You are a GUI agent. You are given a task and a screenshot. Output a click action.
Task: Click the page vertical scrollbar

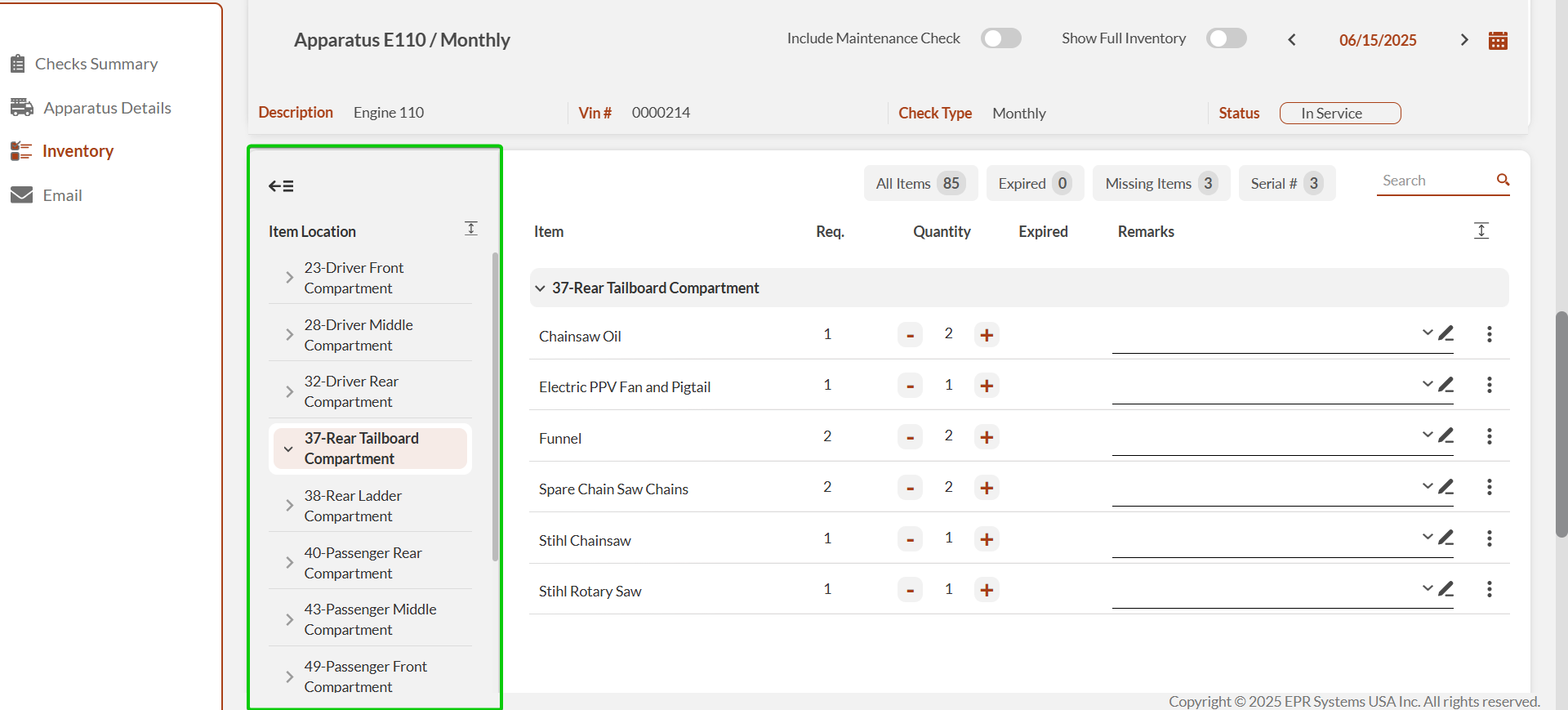click(1561, 423)
